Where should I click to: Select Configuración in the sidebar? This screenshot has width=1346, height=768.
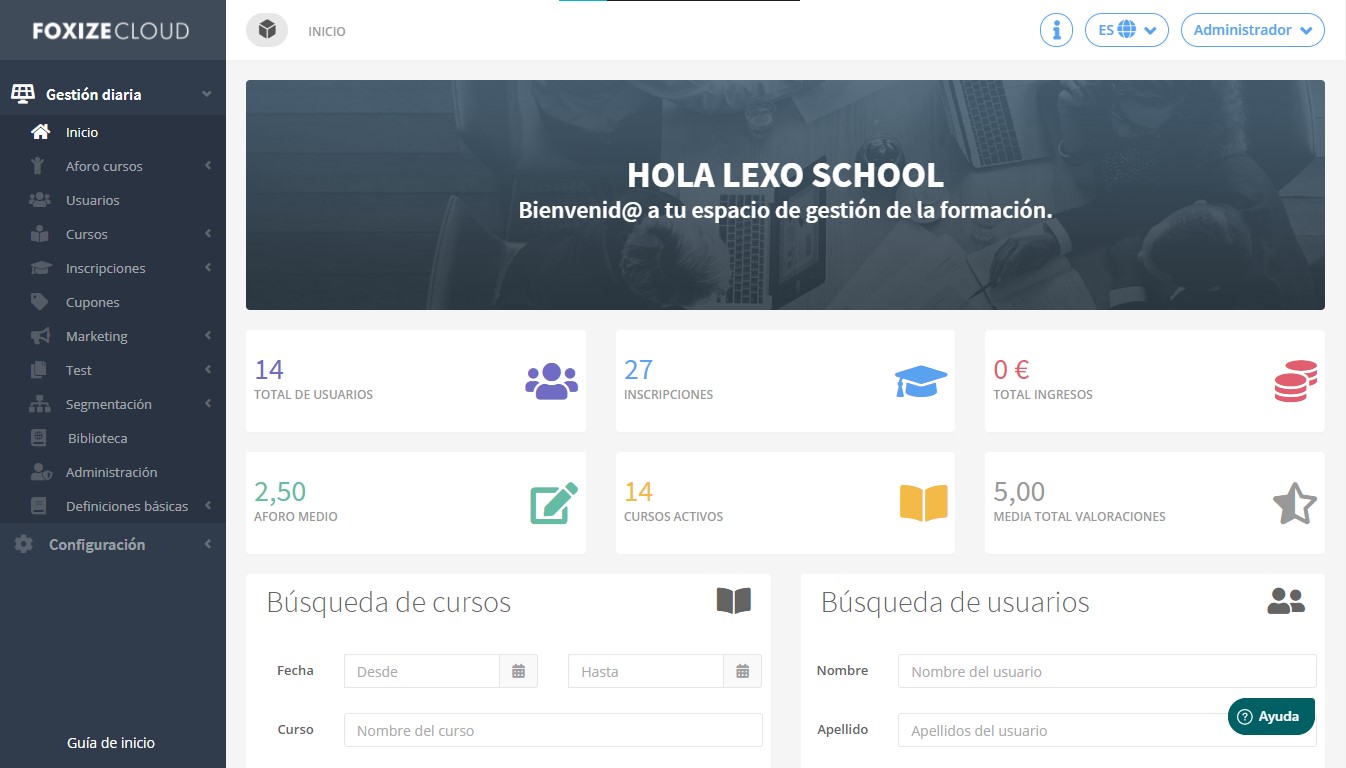point(94,544)
